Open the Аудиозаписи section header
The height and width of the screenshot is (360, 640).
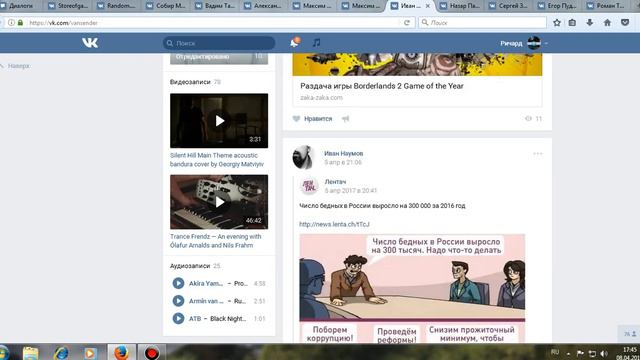[x=190, y=266]
